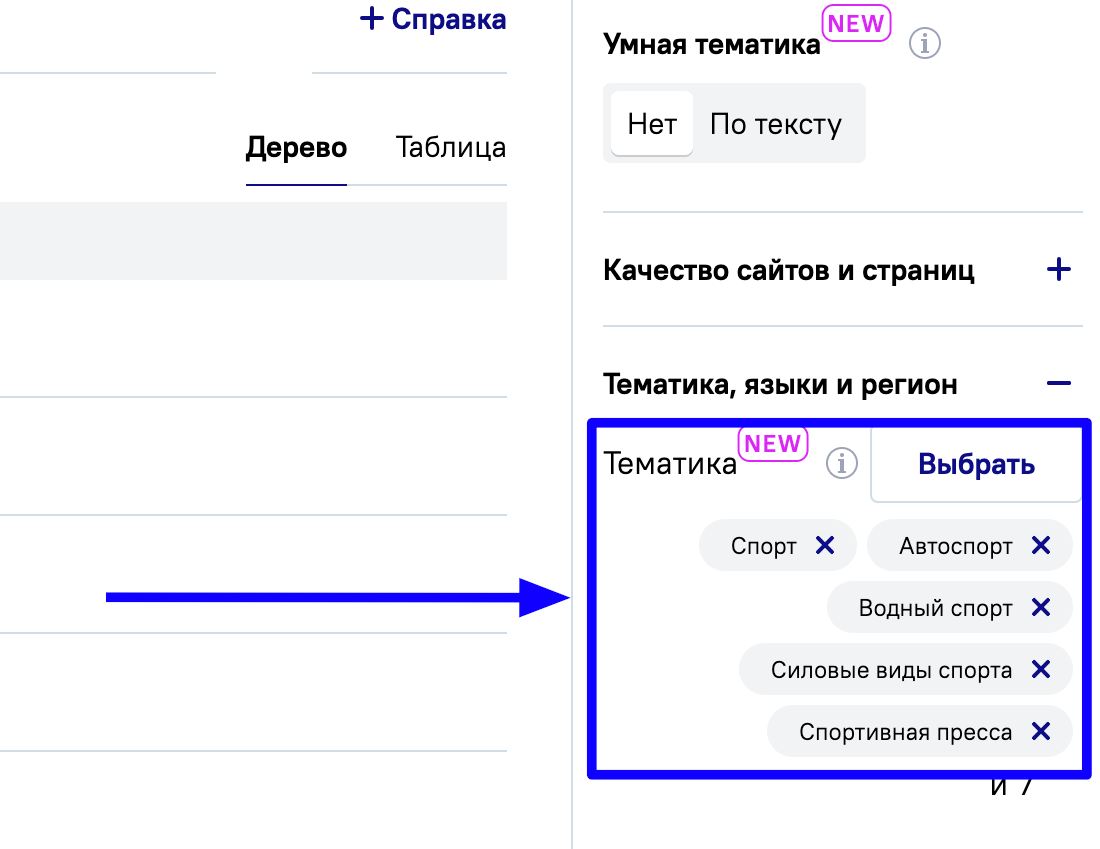Switch smart topics to По тексту
The width and height of the screenshot is (1100, 849).
(776, 124)
